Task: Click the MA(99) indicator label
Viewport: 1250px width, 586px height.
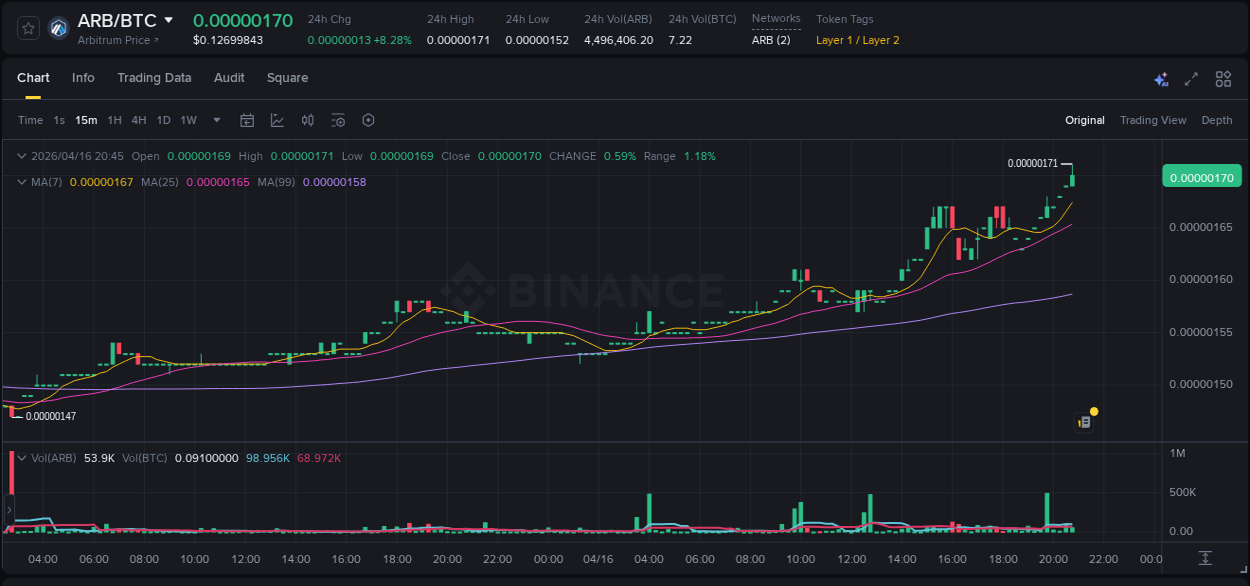Action: click(x=276, y=182)
